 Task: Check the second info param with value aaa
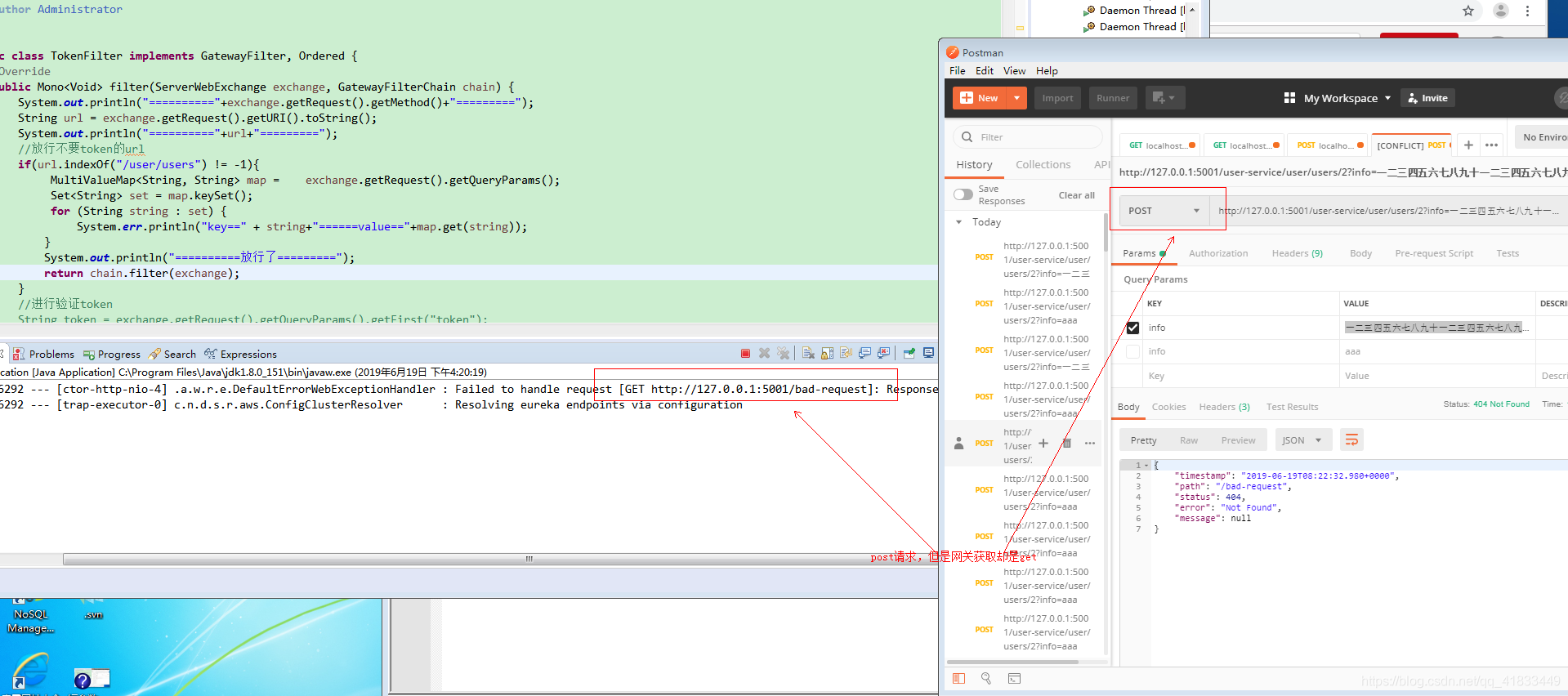[x=1132, y=351]
